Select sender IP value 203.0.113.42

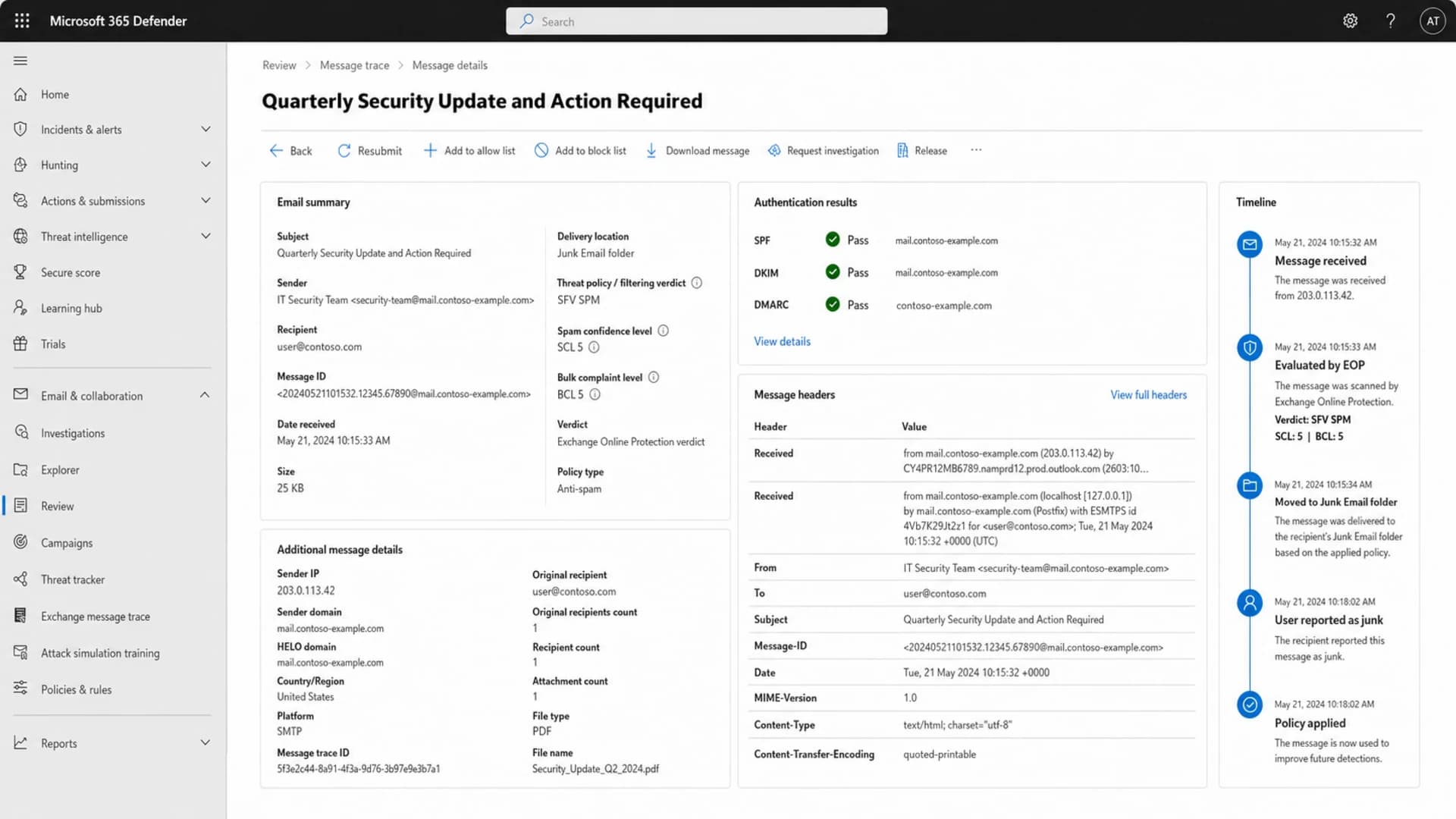click(306, 590)
